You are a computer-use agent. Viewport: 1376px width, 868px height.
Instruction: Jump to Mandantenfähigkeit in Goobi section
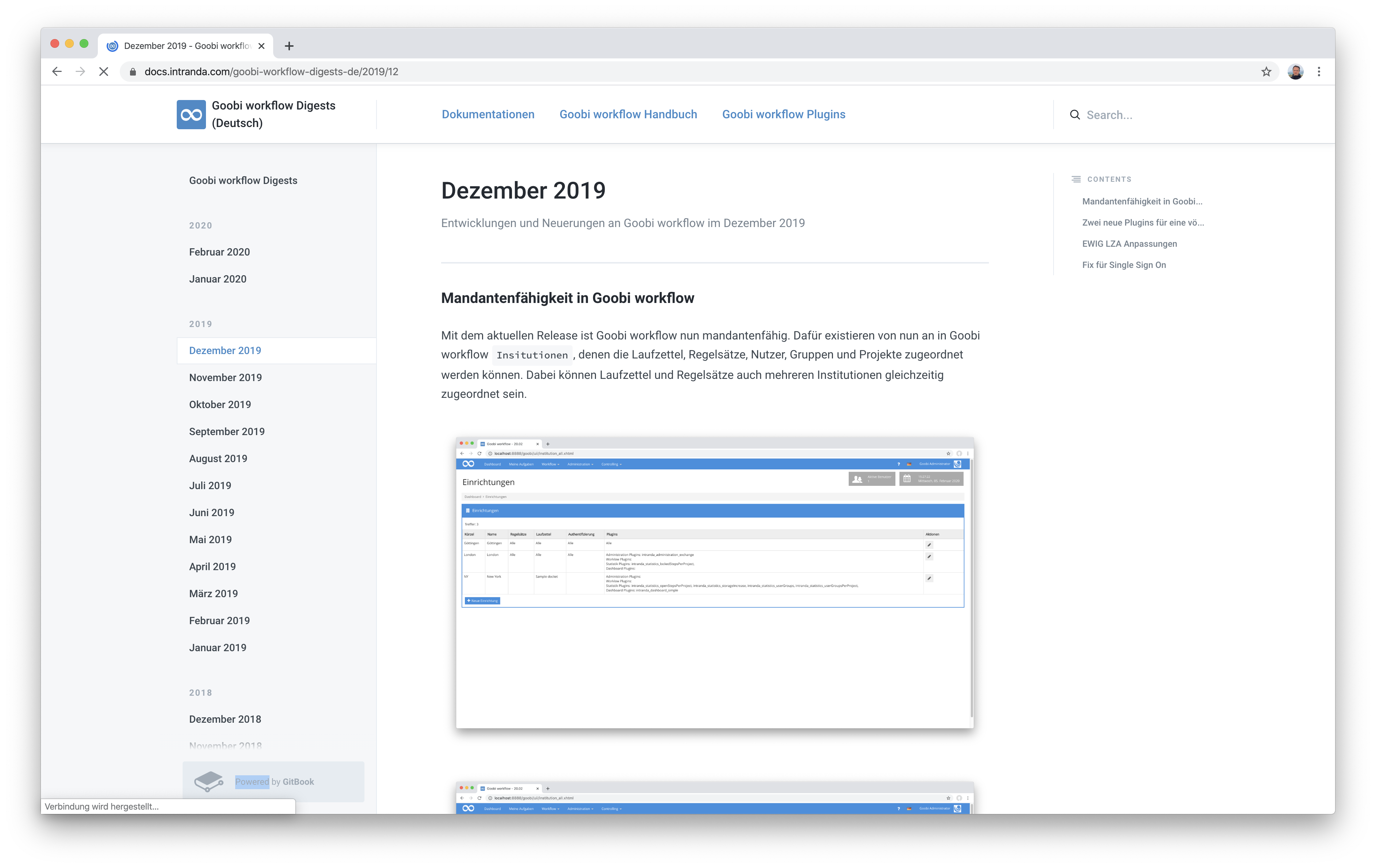1142,201
